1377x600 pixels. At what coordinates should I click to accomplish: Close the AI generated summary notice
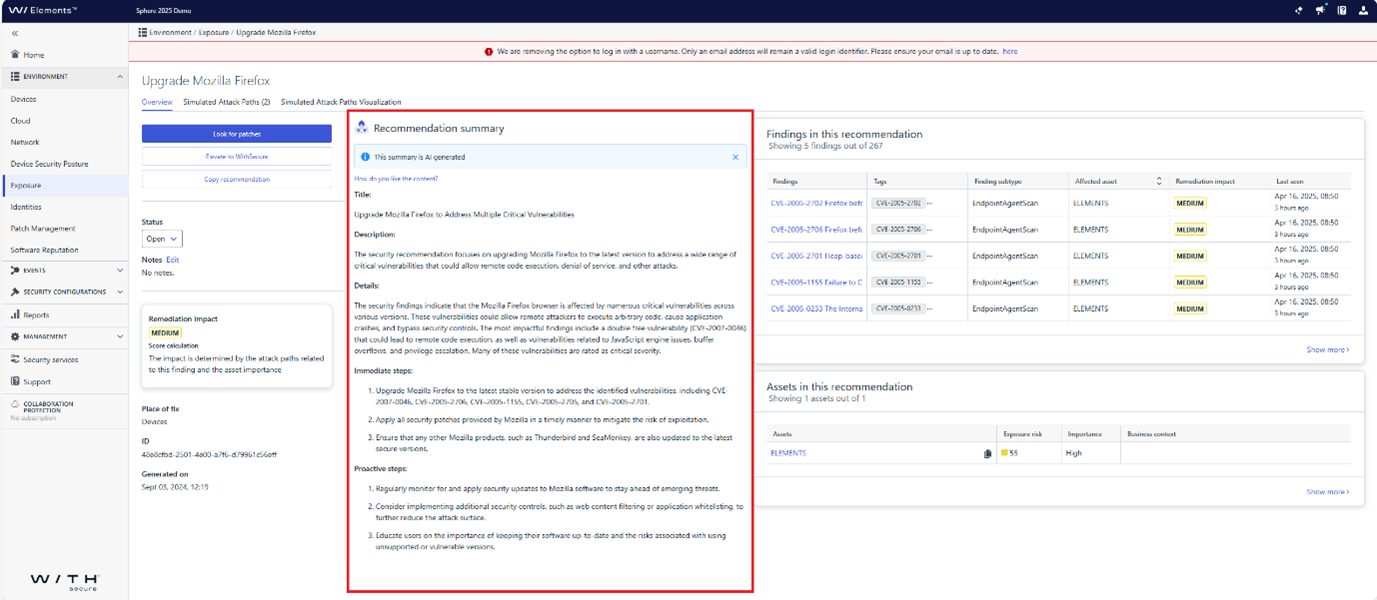point(736,157)
